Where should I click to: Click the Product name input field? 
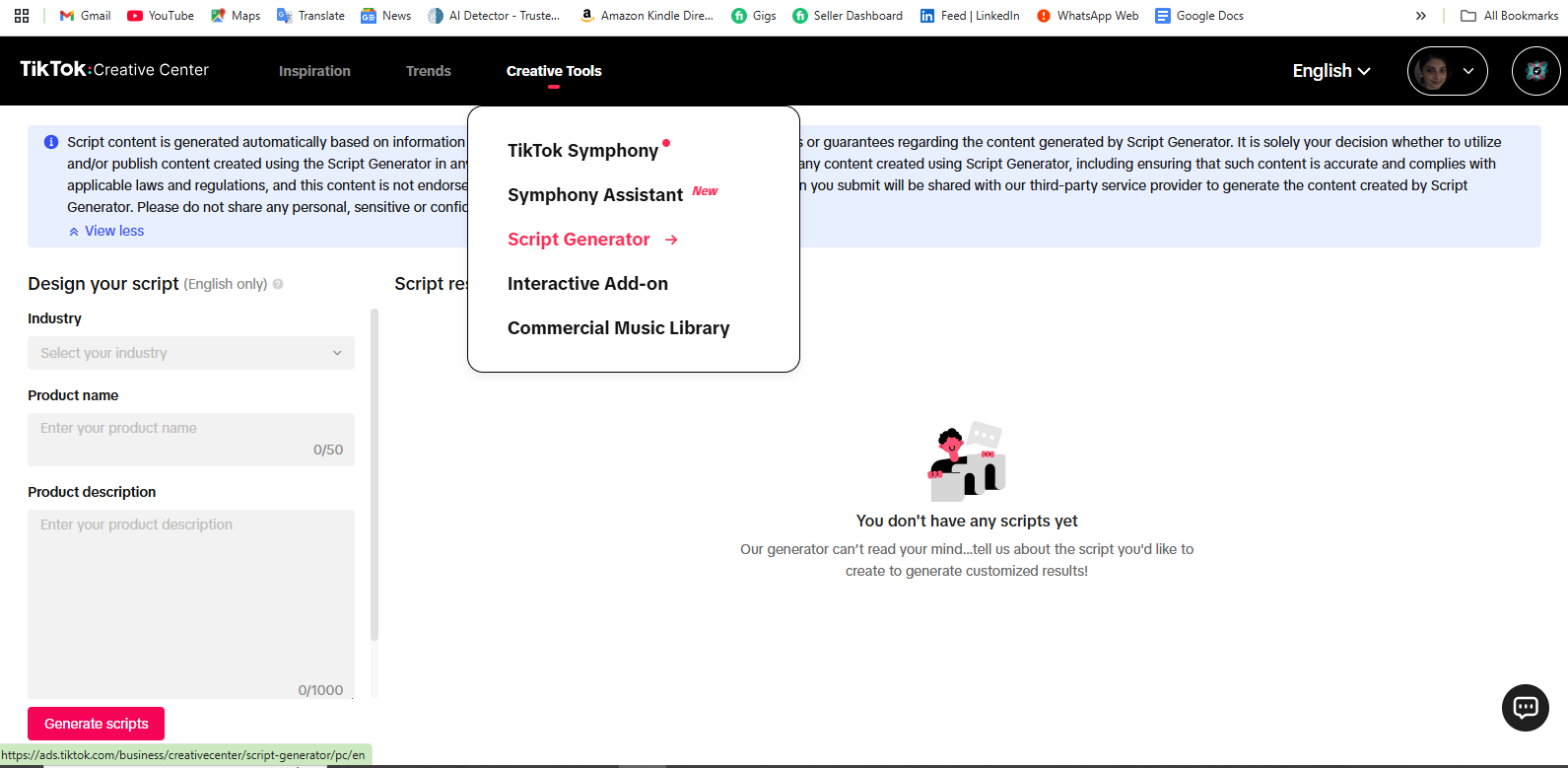(x=191, y=440)
